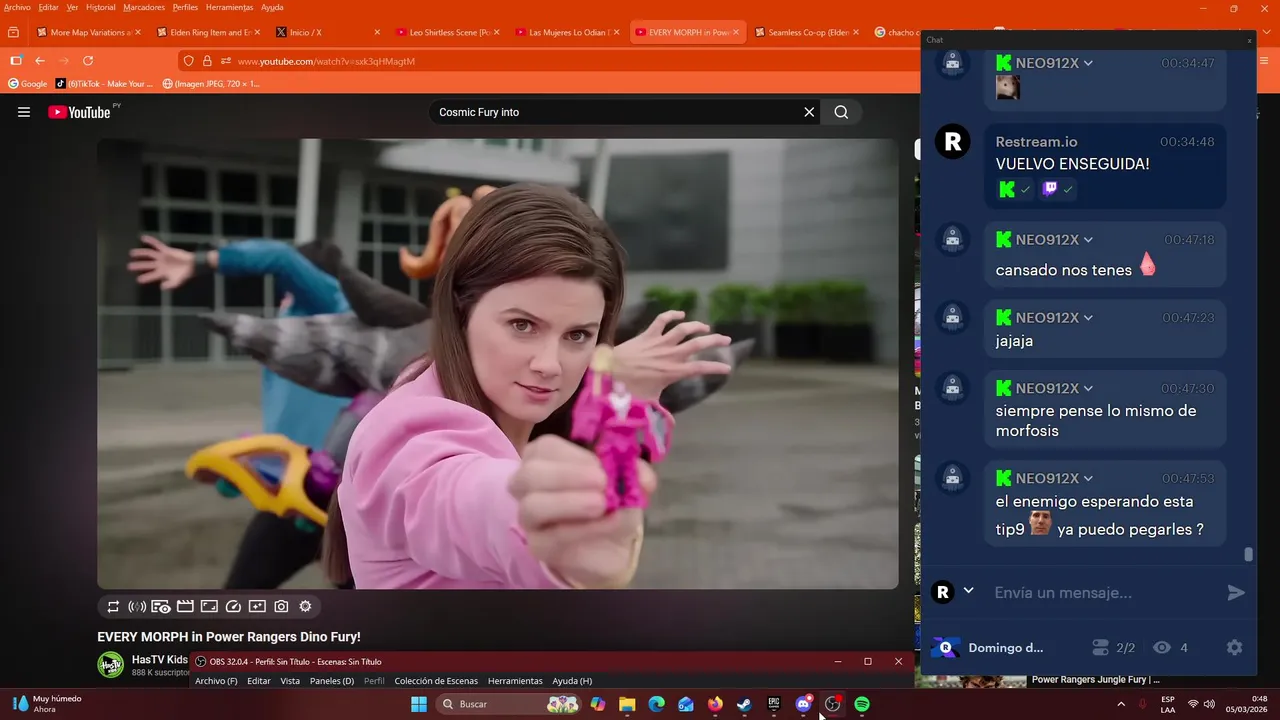Screen dimensions: 1280x720
Task: Open the Firefox sidebar toggle icon
Action: tap(15, 61)
